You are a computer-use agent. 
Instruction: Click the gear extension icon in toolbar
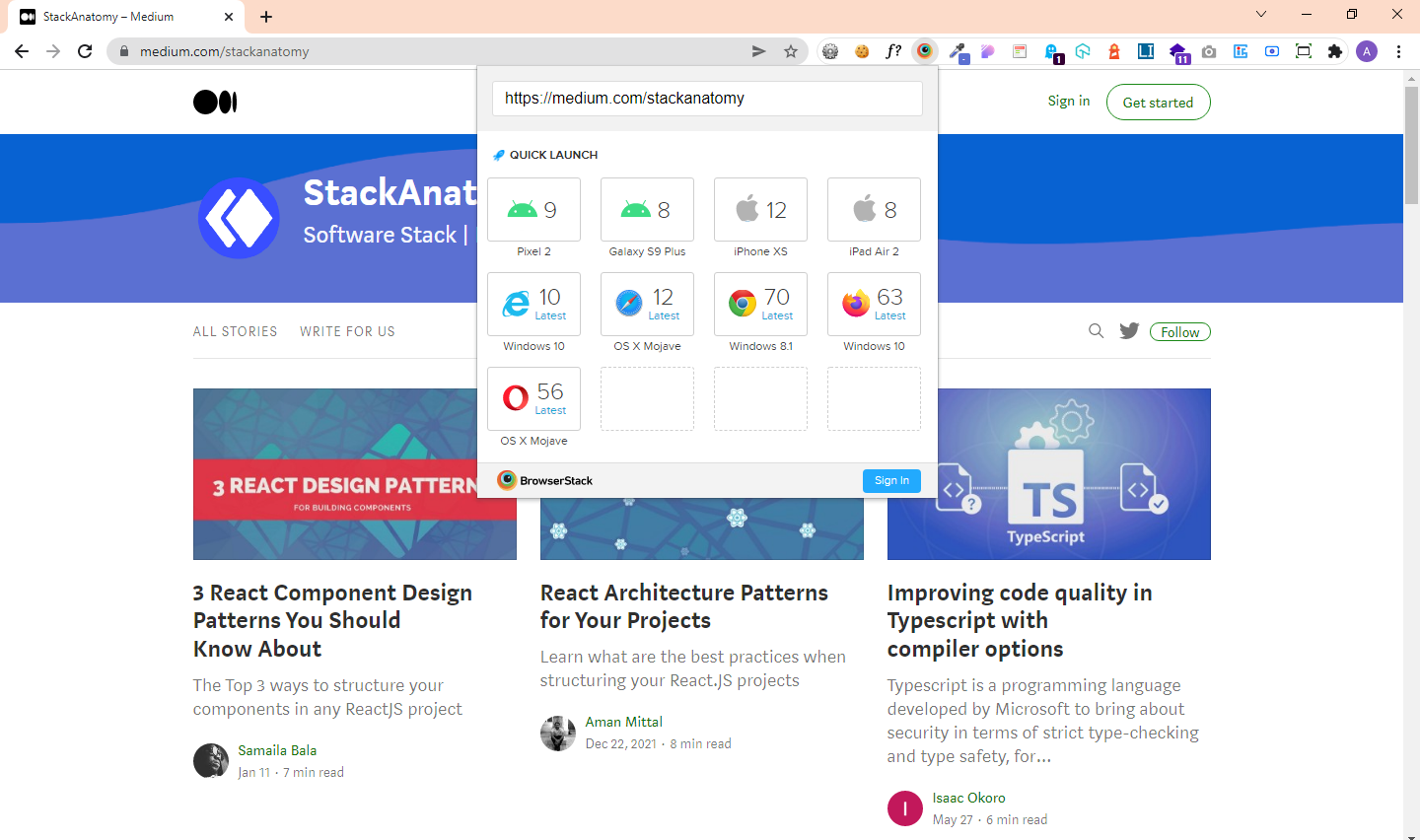[x=830, y=51]
